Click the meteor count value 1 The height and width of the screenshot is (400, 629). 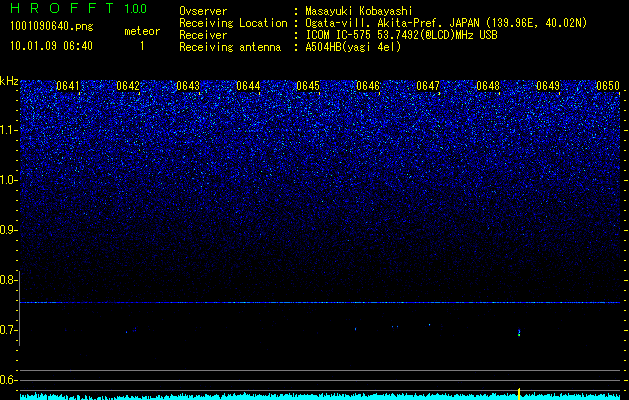(142, 46)
